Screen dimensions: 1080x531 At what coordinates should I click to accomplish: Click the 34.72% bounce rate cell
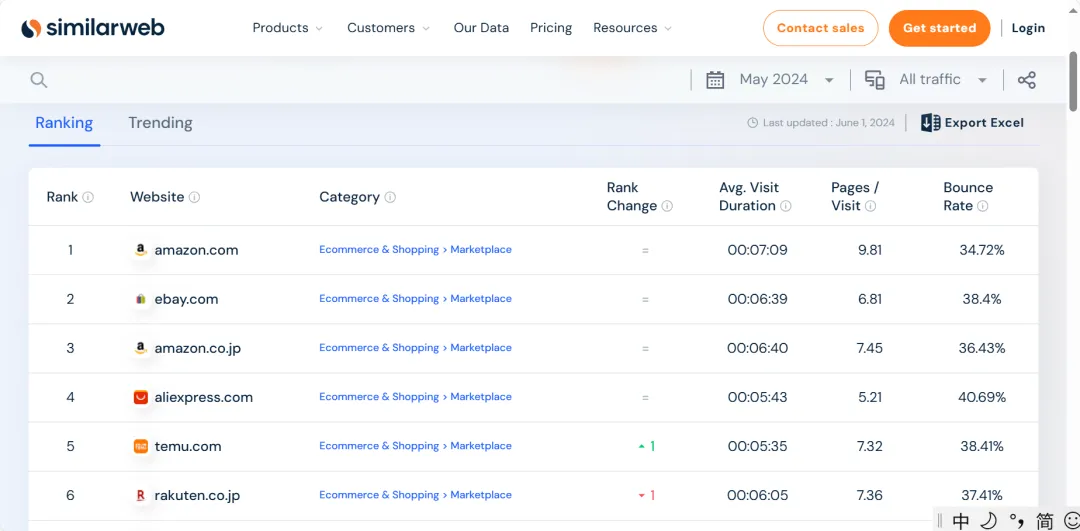(982, 250)
